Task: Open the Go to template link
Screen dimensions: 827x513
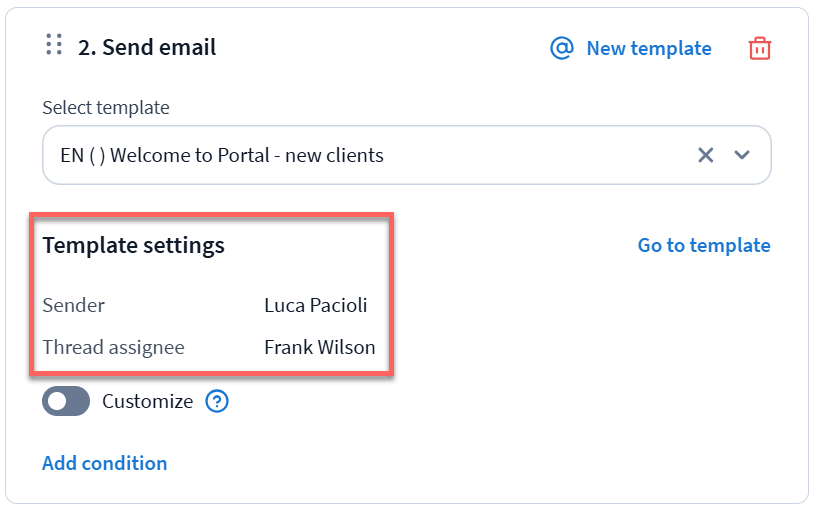Action: pyautogui.click(x=704, y=245)
